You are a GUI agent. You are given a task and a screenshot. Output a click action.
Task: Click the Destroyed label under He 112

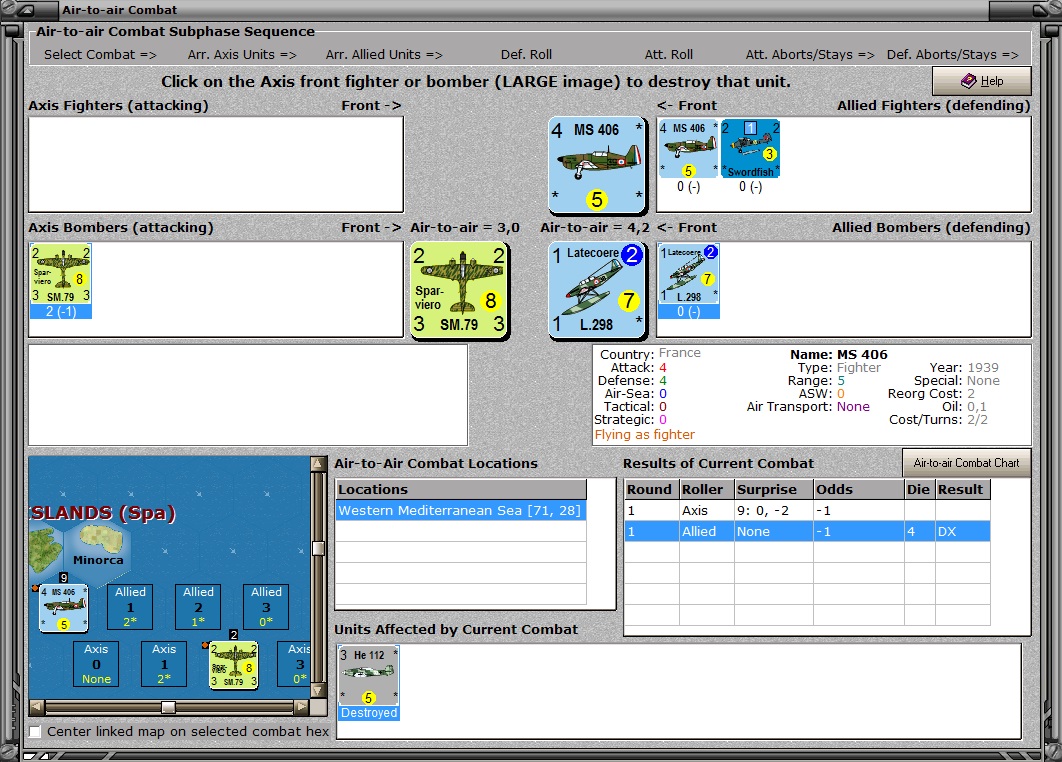click(369, 713)
